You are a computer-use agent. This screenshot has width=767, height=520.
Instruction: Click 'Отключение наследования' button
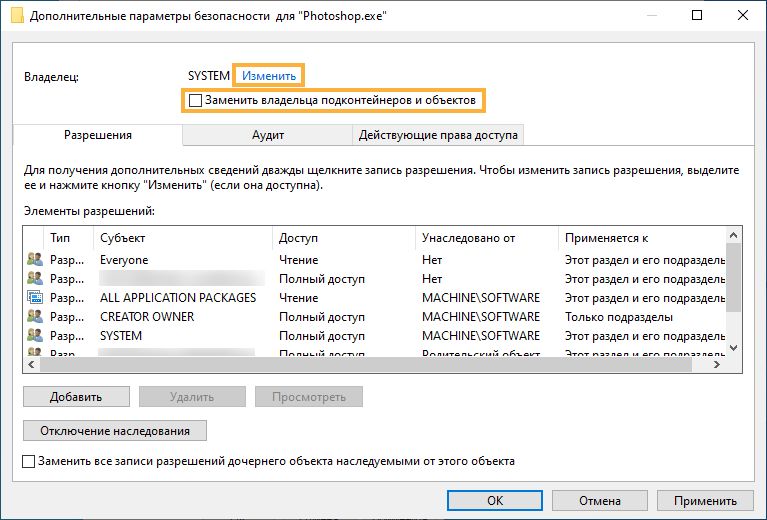tap(115, 430)
